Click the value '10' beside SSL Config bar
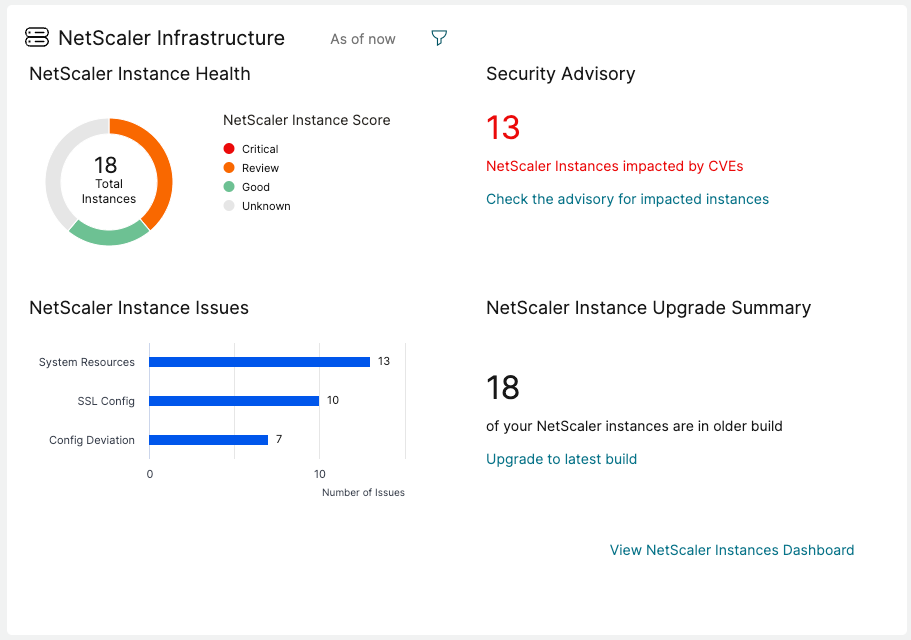Viewport: 911px width, 640px height. pos(333,400)
